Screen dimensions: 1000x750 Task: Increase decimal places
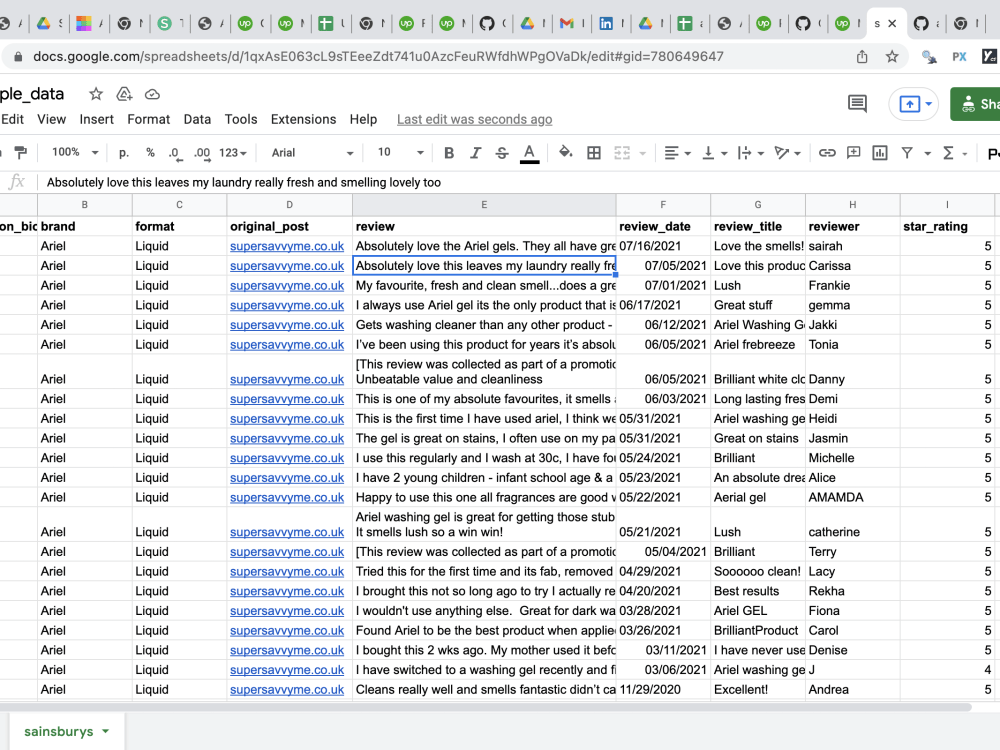(x=202, y=153)
